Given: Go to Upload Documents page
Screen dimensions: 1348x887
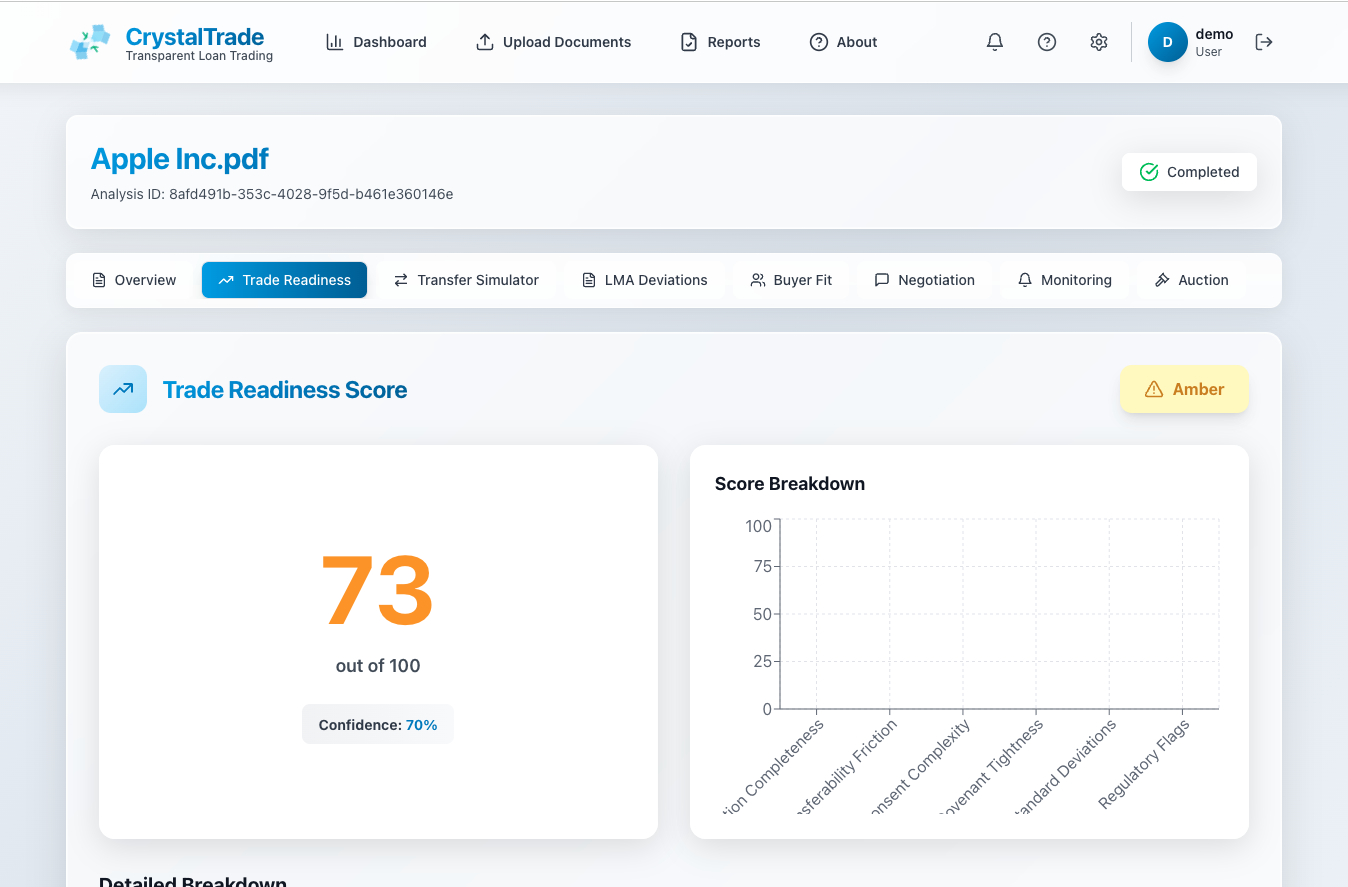Looking at the screenshot, I should click(553, 42).
